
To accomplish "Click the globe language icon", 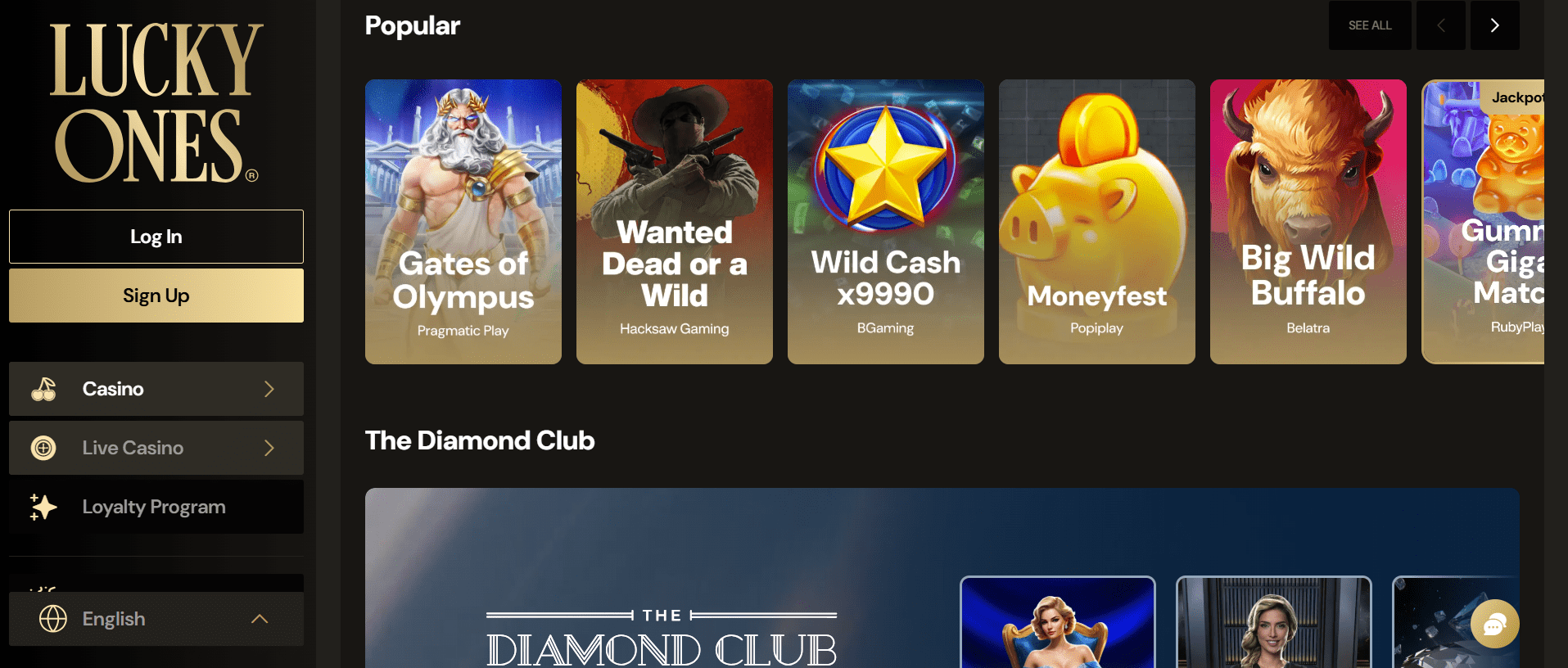I will pyautogui.click(x=53, y=619).
